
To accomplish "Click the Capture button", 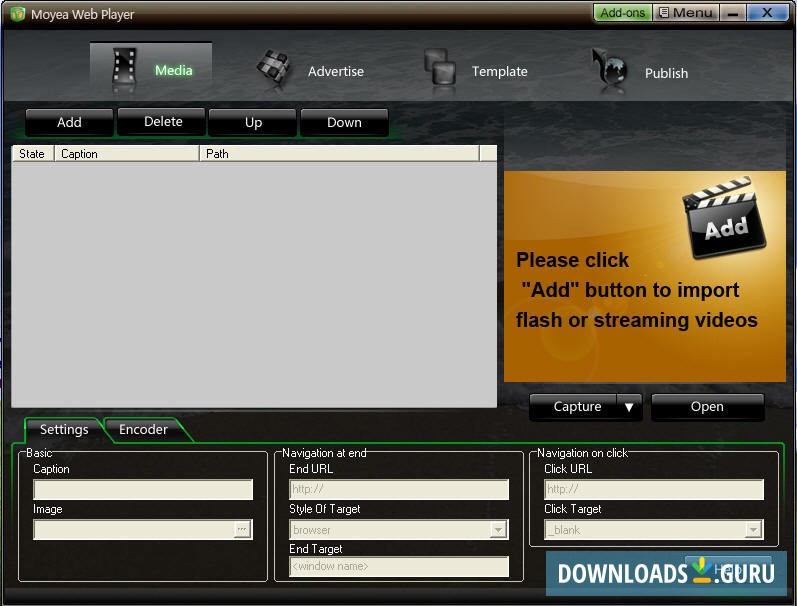I will pos(574,407).
